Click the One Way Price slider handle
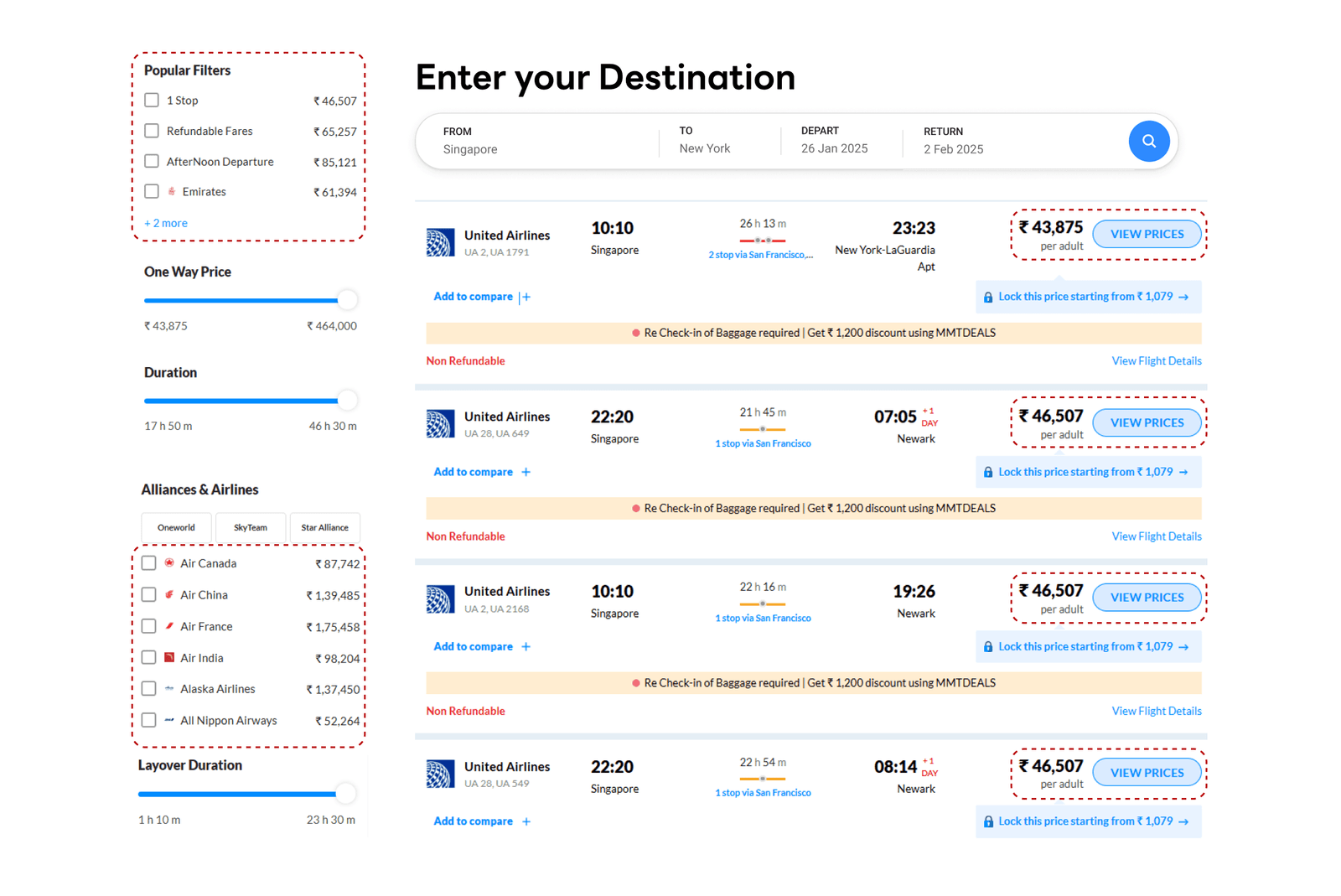 (x=346, y=299)
